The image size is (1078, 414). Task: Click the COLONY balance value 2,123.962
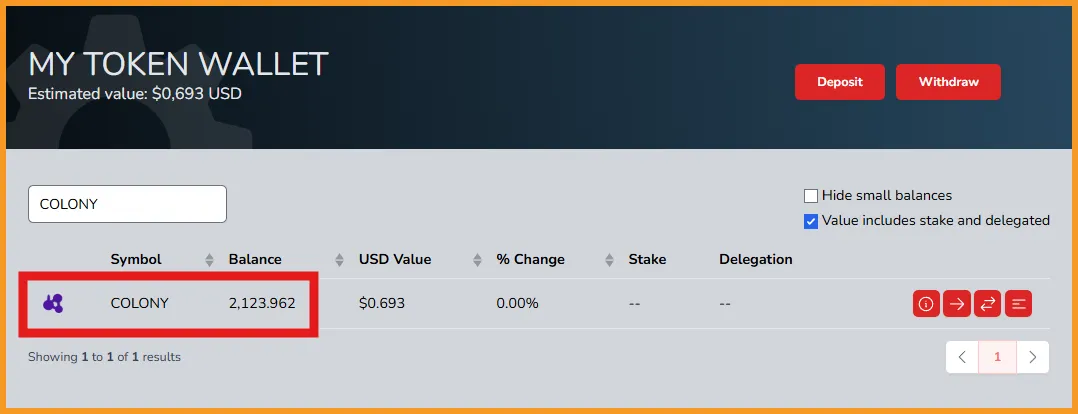(x=262, y=303)
